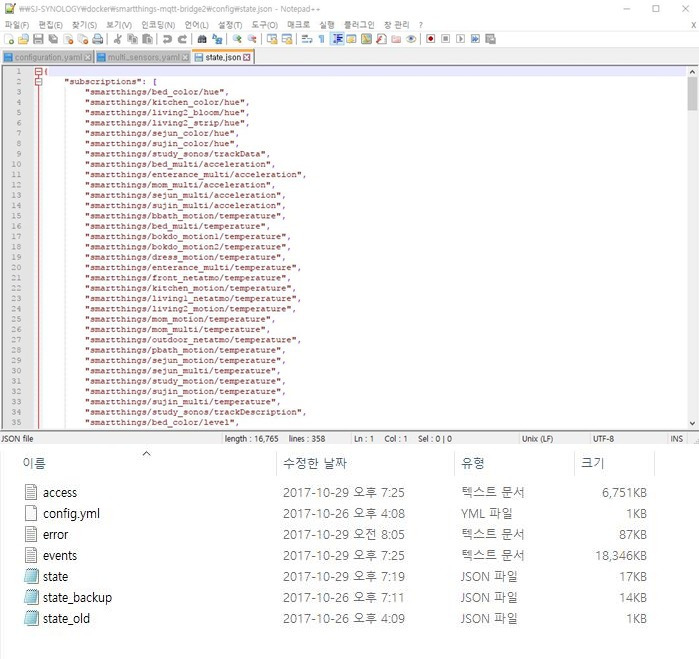
Task: Toggle synchronized vertical scrolling
Action: point(272,39)
